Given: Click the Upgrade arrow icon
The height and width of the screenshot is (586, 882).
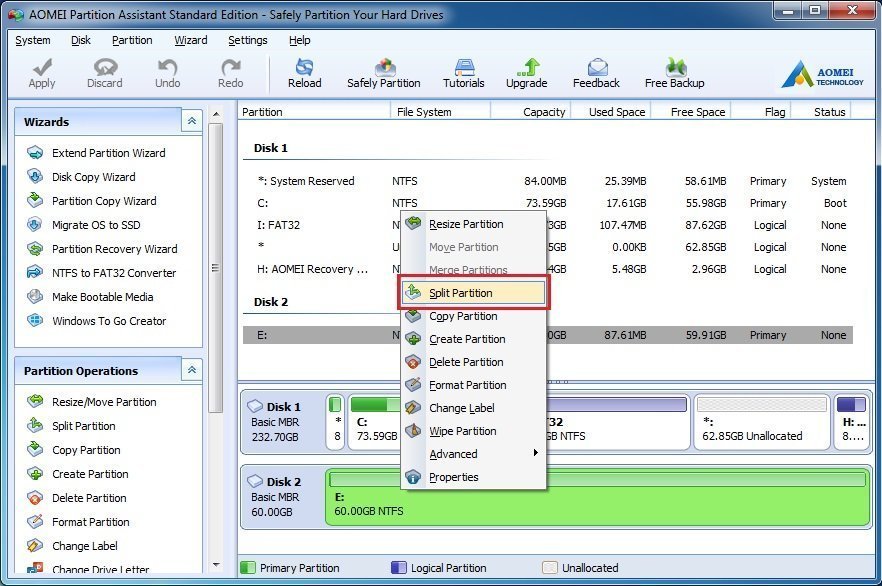Looking at the screenshot, I should pyautogui.click(x=528, y=67).
